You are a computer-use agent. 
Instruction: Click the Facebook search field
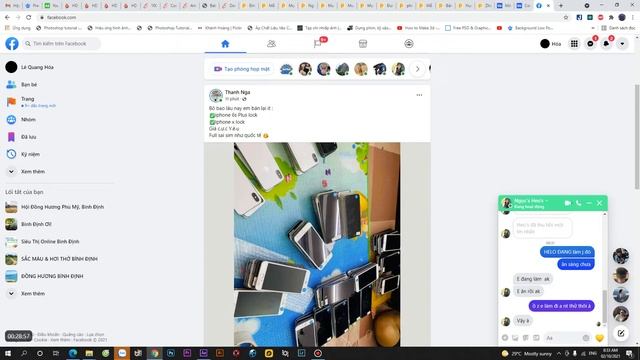click(61, 44)
